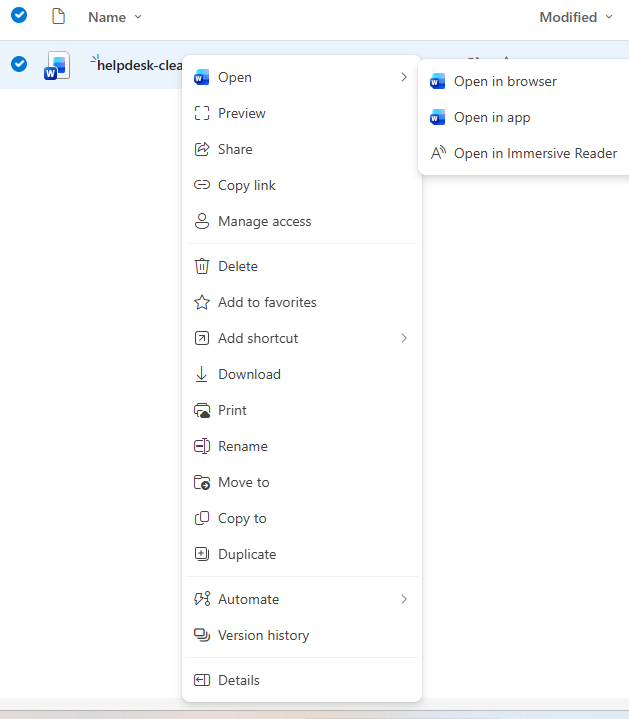This screenshot has height=719, width=629.
Task: Click the Add to favorites star icon
Action: point(202,302)
